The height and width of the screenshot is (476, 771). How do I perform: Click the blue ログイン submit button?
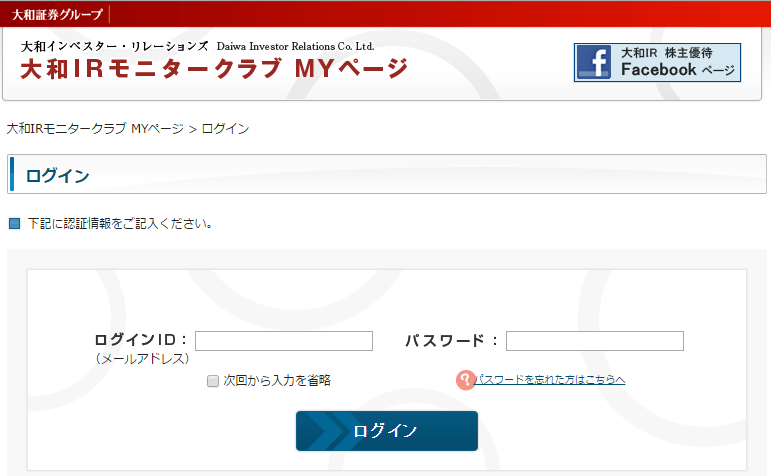pos(386,431)
